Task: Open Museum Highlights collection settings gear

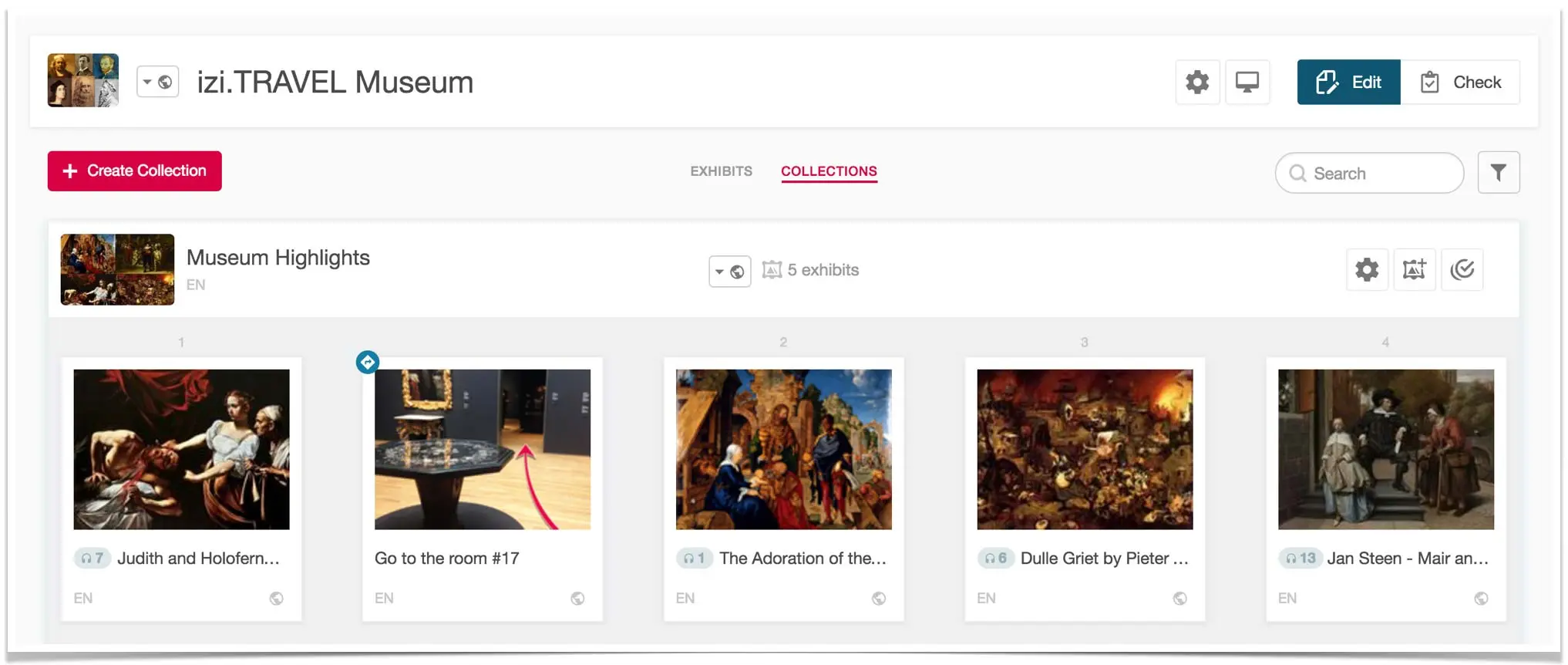Action: pyautogui.click(x=1367, y=269)
